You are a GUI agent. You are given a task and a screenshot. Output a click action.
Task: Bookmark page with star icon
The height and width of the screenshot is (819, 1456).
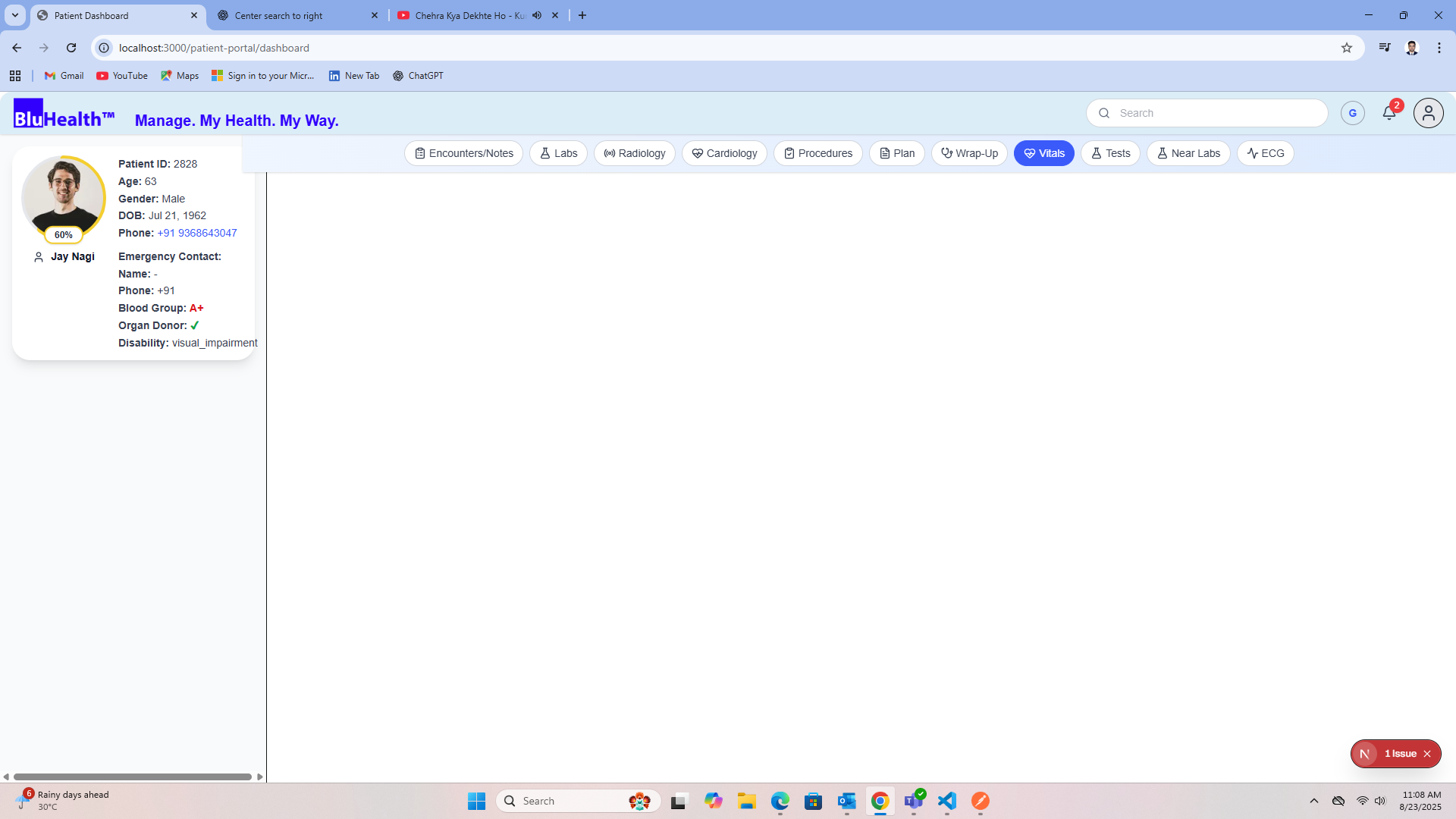(1346, 48)
